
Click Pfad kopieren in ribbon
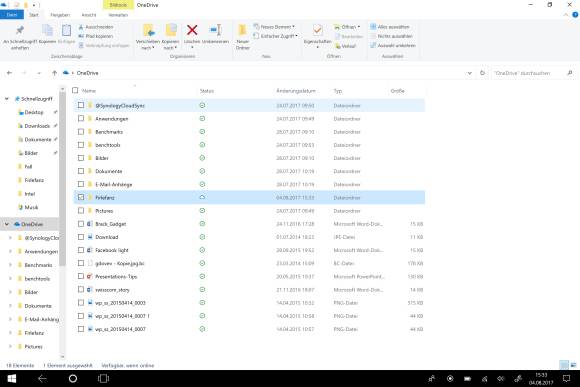(x=96, y=36)
